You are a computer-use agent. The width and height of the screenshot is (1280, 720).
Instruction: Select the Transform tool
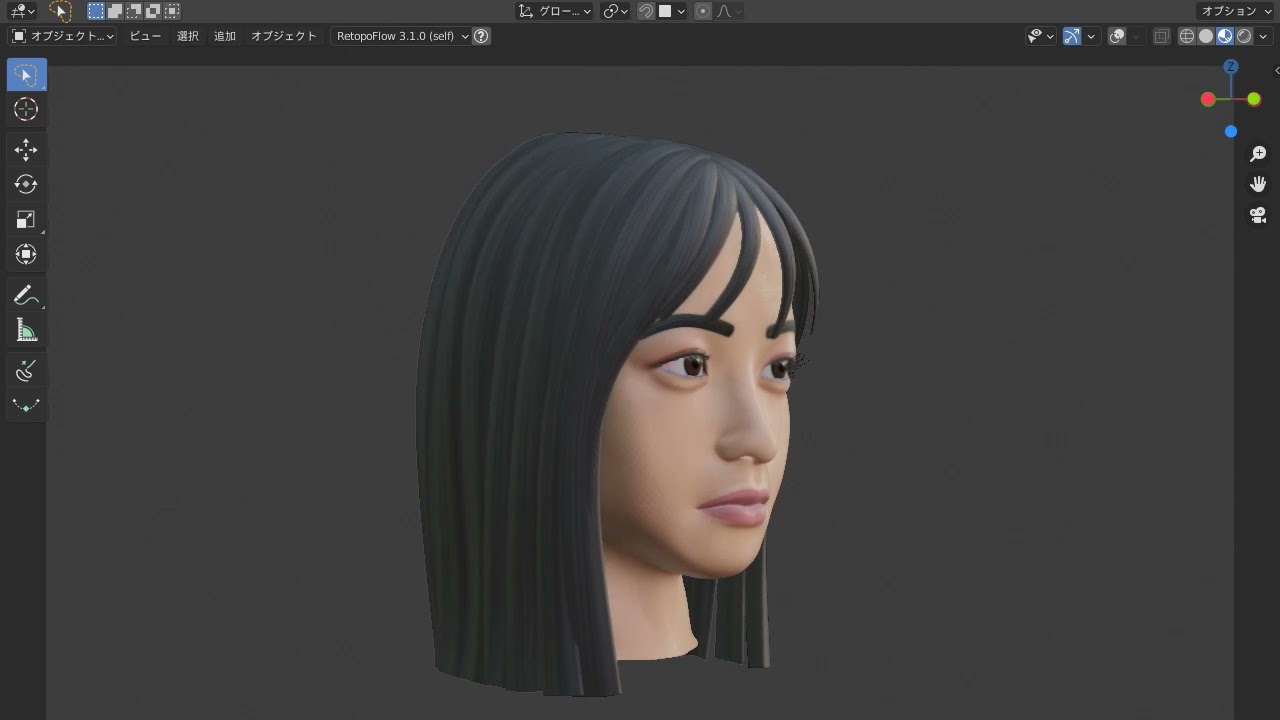tap(26, 255)
